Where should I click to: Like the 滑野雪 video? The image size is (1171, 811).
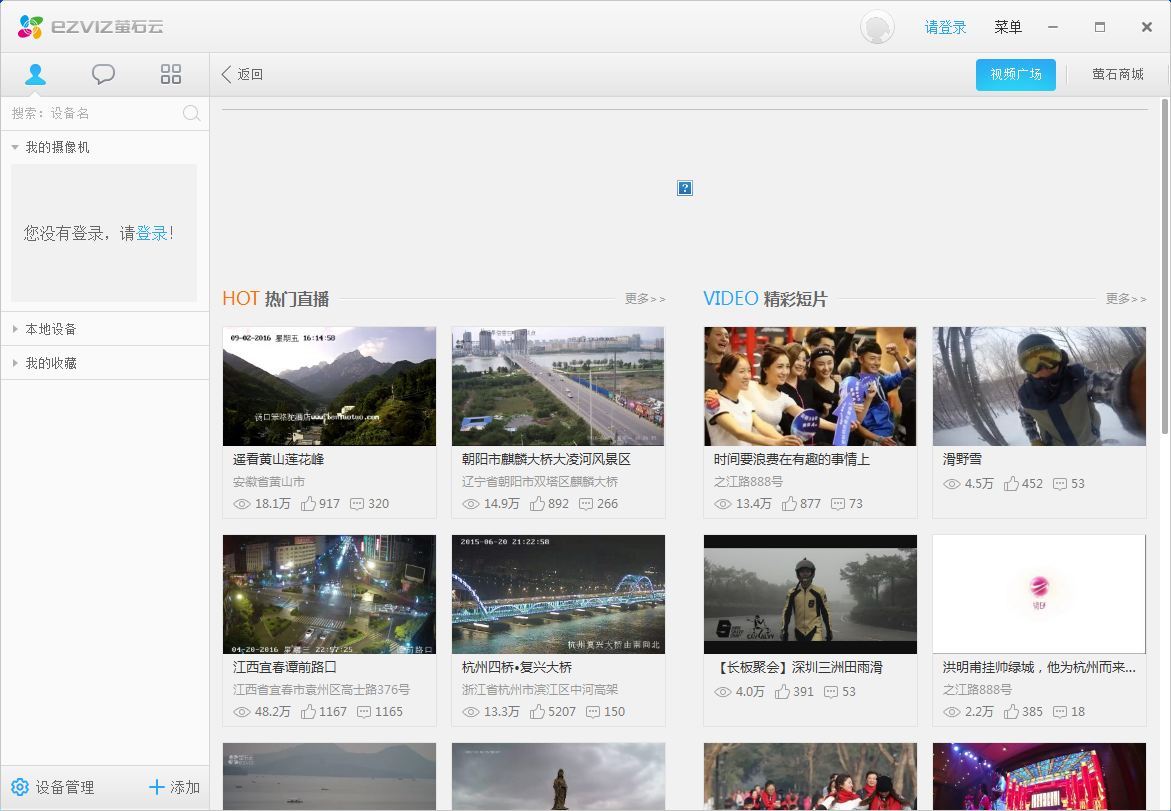coord(1012,484)
